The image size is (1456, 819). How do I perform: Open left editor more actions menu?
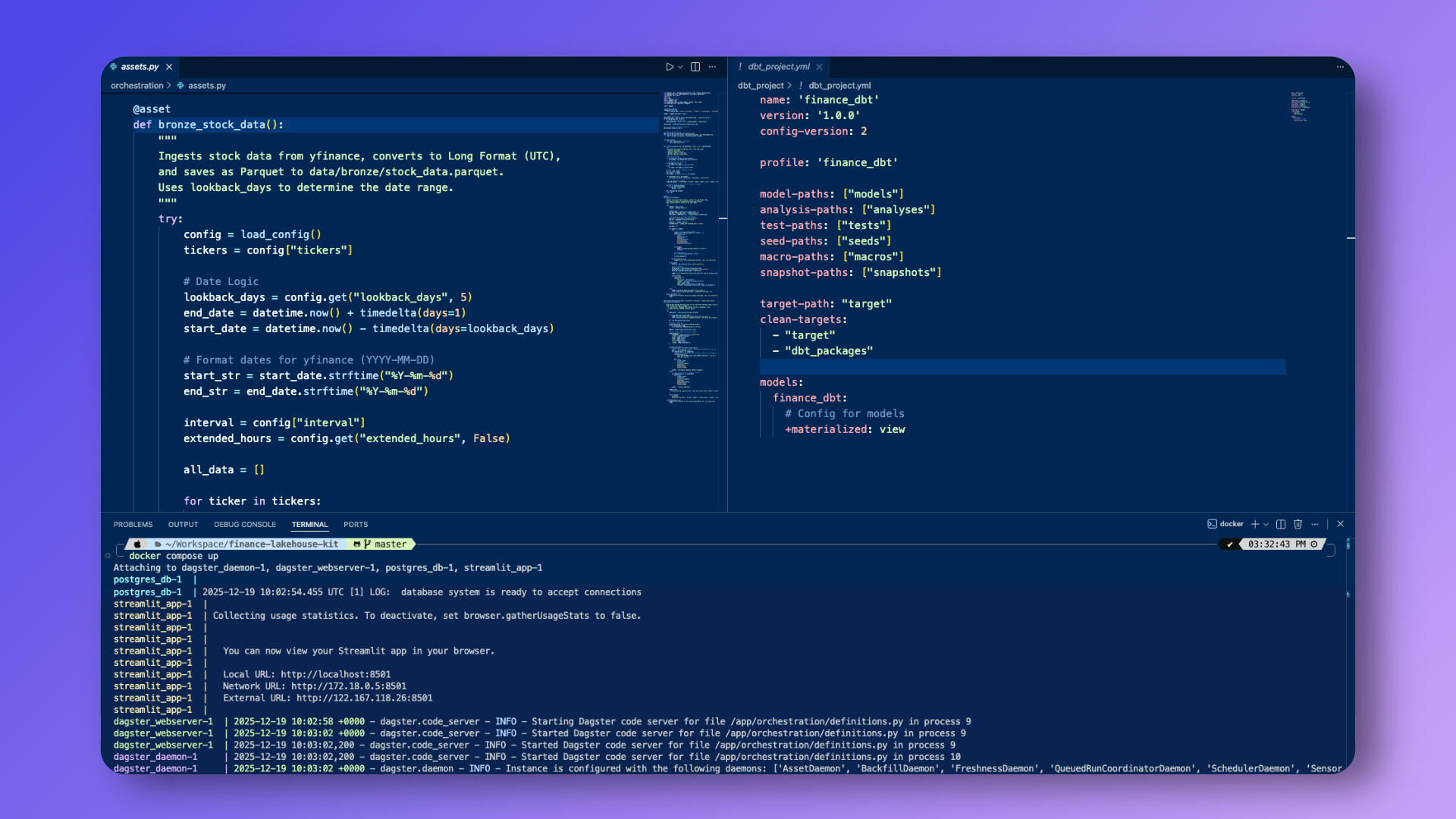point(712,67)
